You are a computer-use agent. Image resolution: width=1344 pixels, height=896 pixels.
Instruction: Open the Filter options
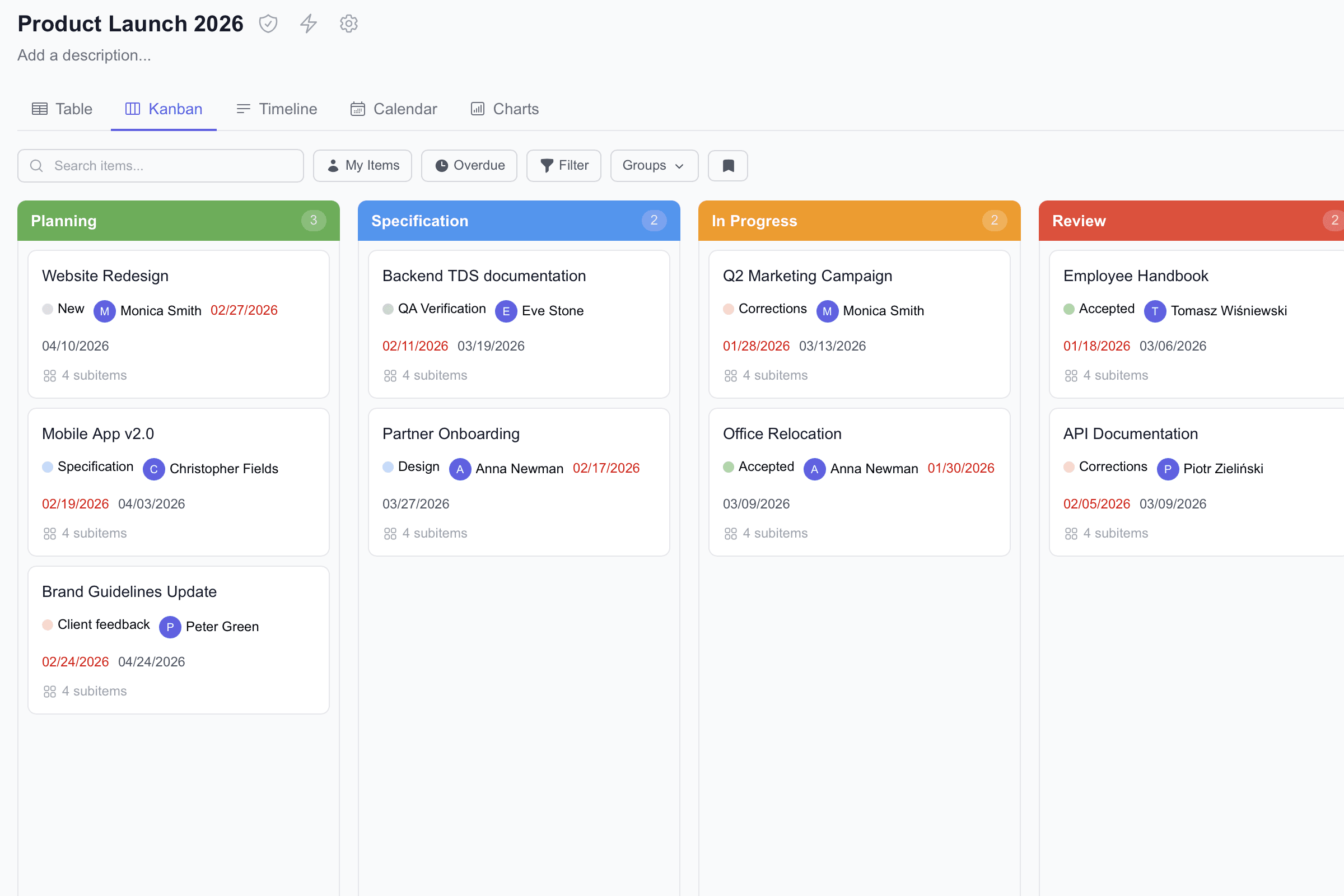click(563, 166)
